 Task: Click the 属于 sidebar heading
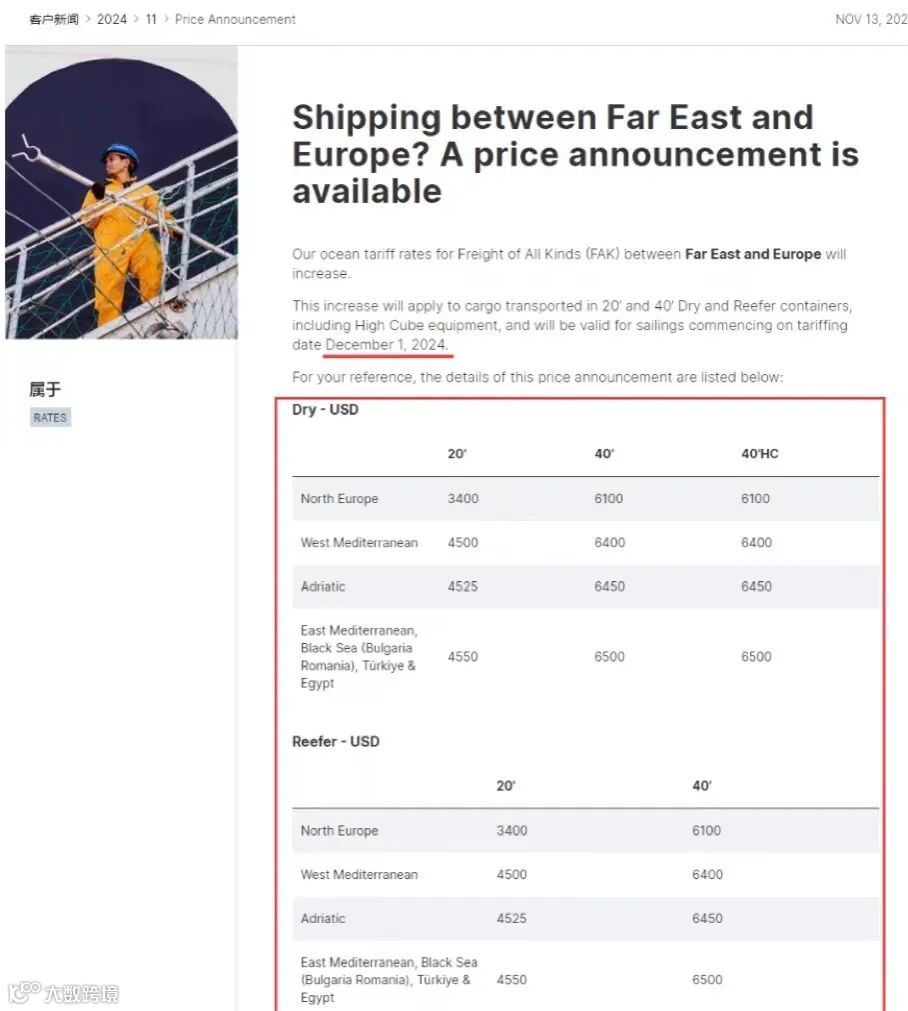click(x=45, y=389)
